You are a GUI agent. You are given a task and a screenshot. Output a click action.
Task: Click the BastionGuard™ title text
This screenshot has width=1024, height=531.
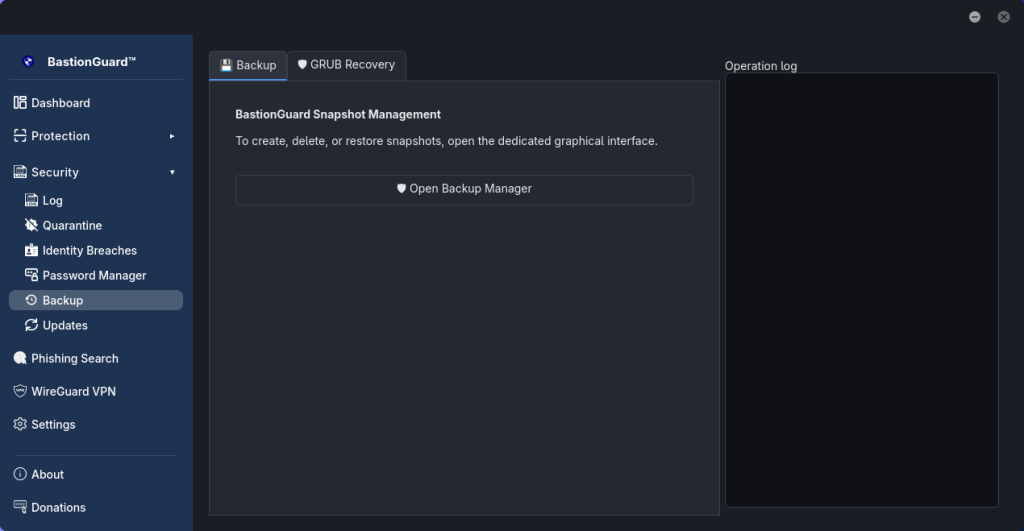pos(91,61)
